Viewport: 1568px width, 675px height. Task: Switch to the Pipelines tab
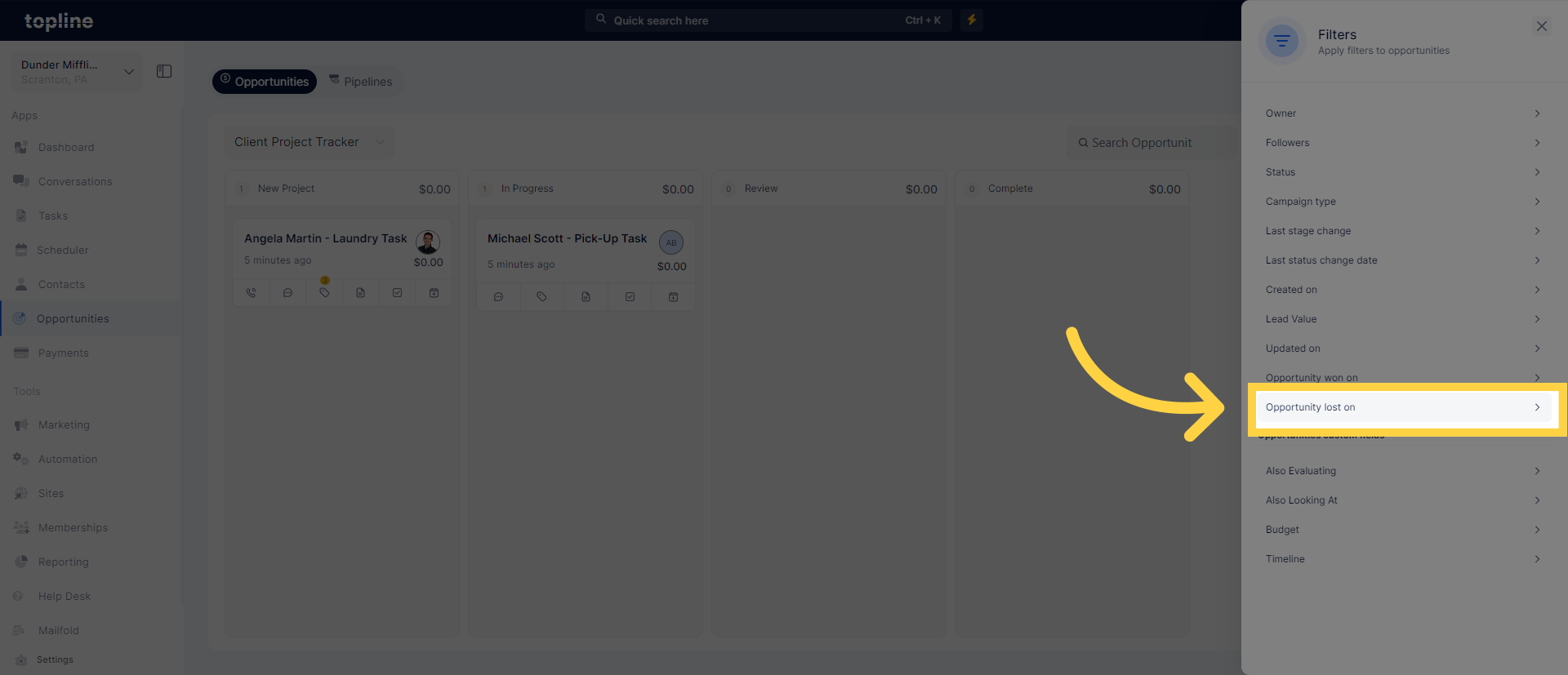tap(361, 82)
